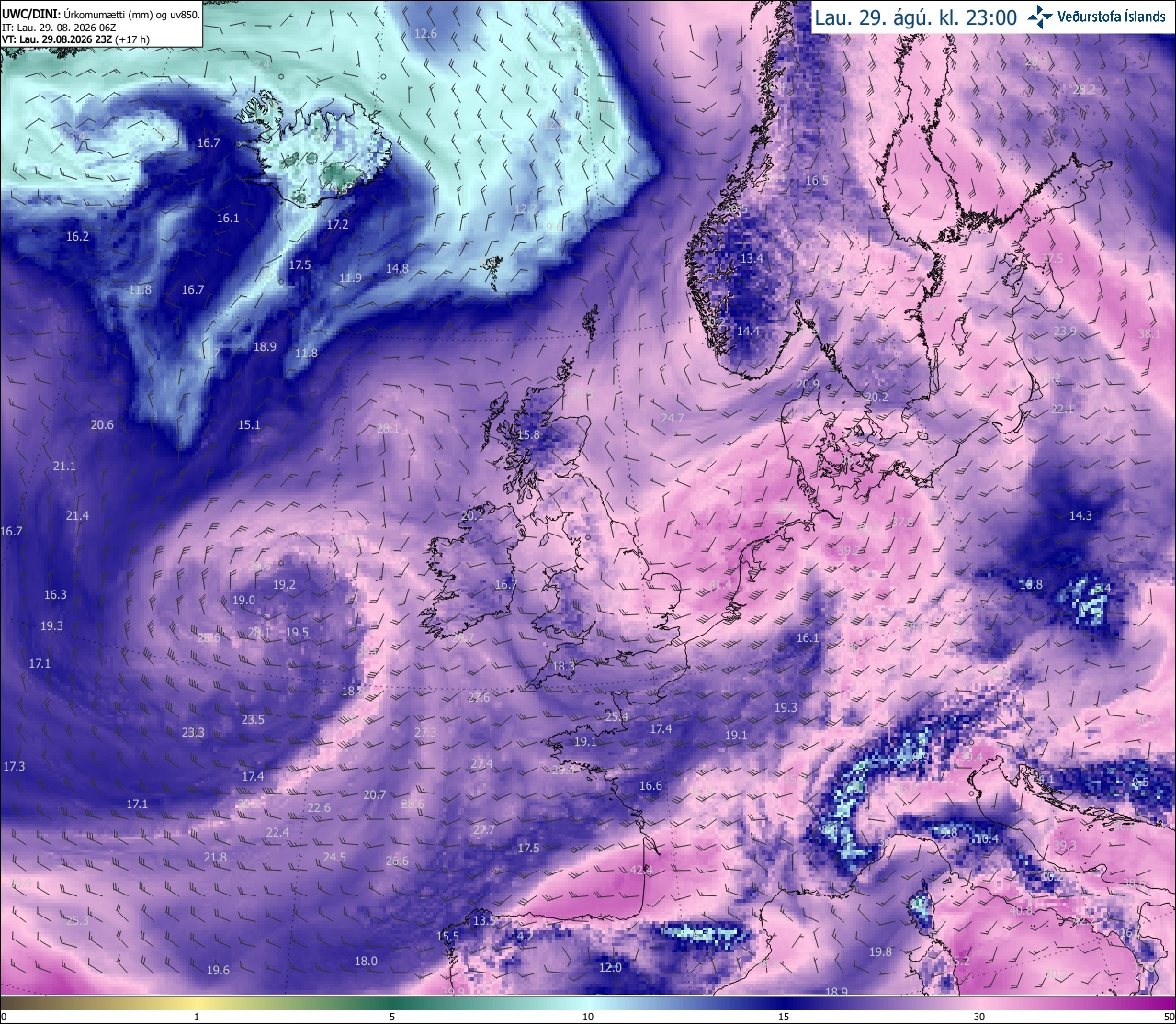1176x1024 pixels.
Task: Click the 16.5 value over northern Norway
Action: click(817, 180)
